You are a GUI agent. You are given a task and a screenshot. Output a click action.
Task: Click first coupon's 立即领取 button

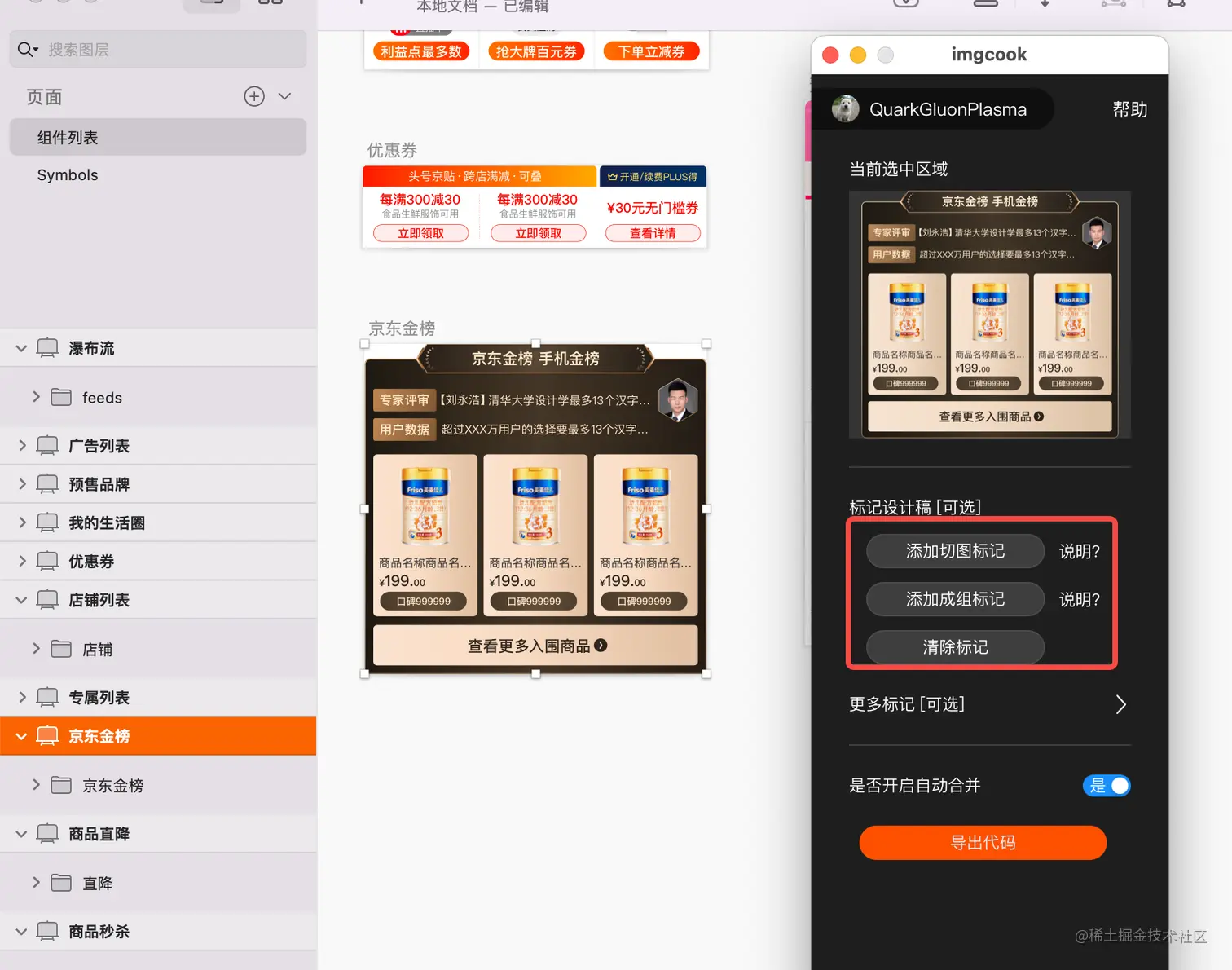[x=420, y=233]
